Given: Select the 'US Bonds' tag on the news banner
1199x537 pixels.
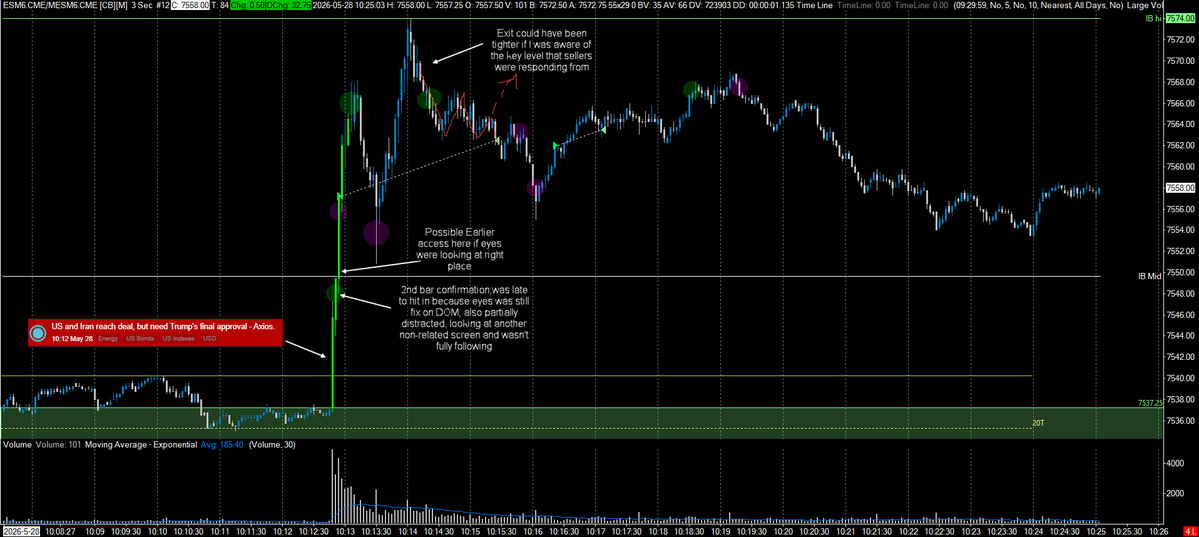Looking at the screenshot, I should click(x=139, y=338).
